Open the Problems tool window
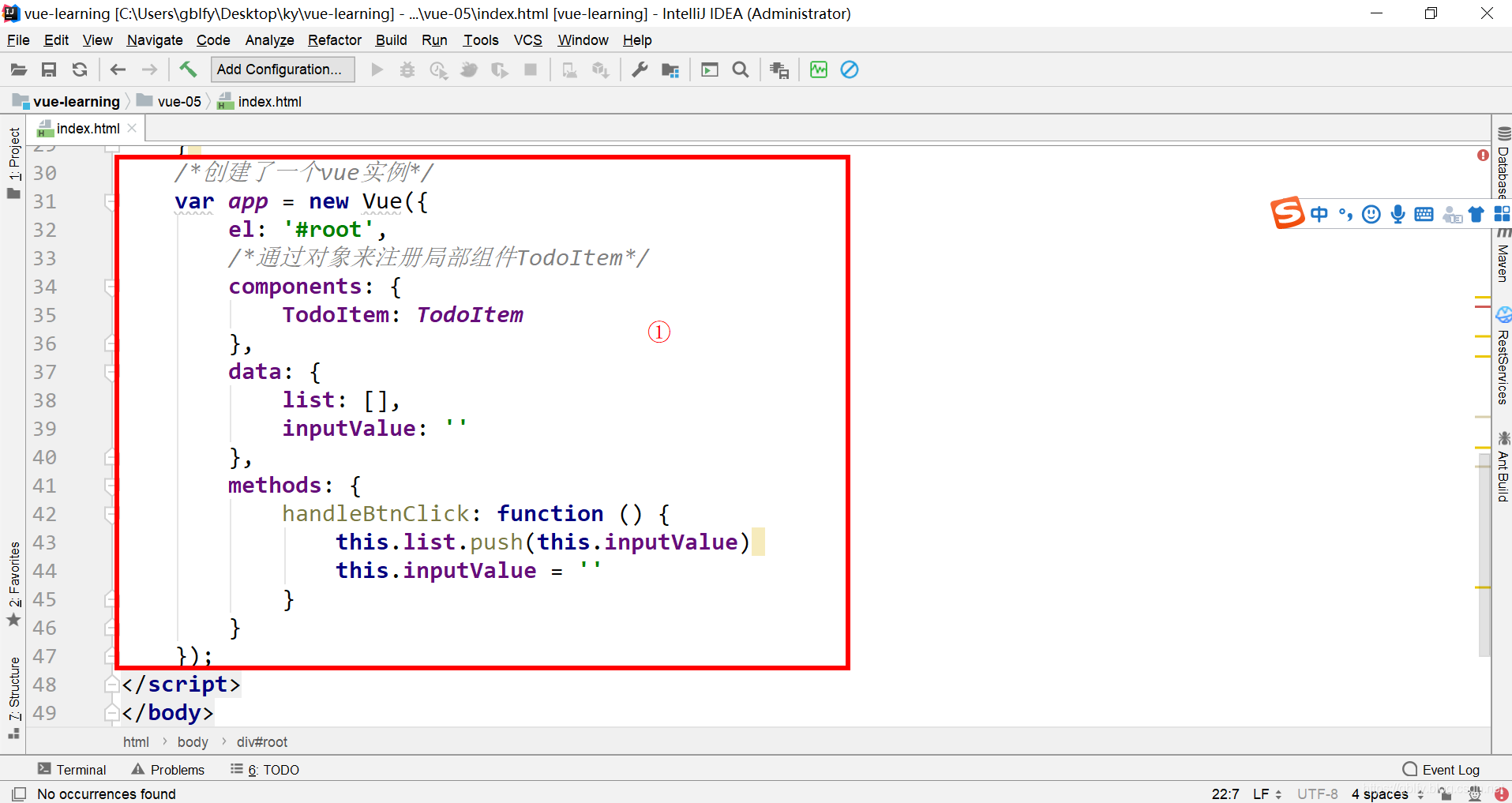The image size is (1512, 803). (x=168, y=770)
